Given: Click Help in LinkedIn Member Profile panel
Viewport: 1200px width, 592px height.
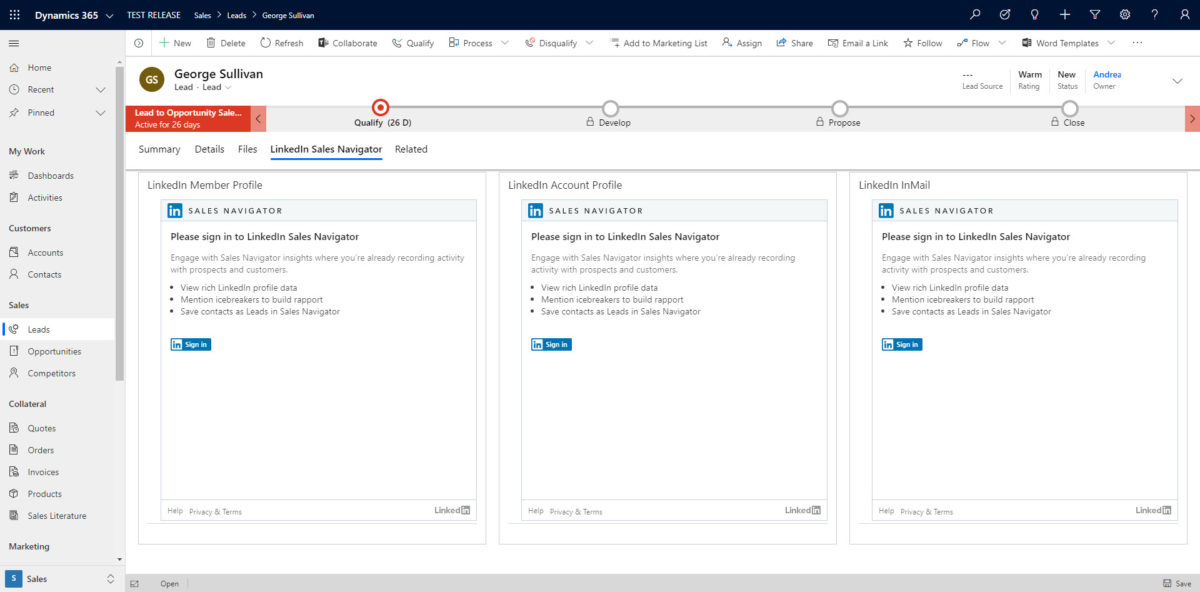Looking at the screenshot, I should click(x=175, y=511).
